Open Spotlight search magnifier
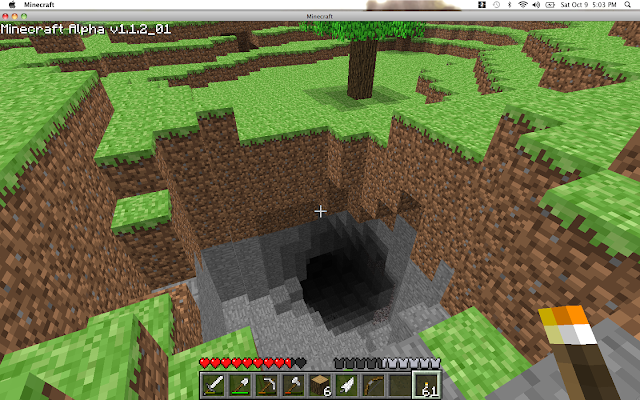Image resolution: width=640 pixels, height=400 pixels. pyautogui.click(x=627, y=4)
